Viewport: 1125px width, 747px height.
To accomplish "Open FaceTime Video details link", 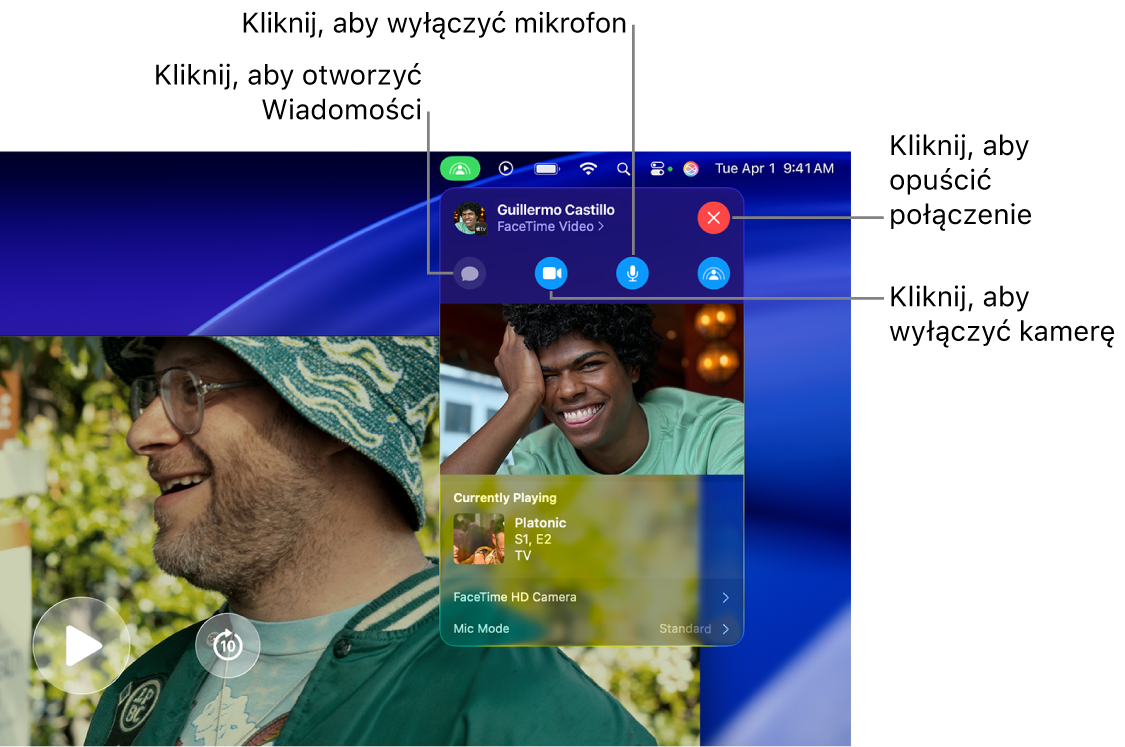I will coord(550,227).
